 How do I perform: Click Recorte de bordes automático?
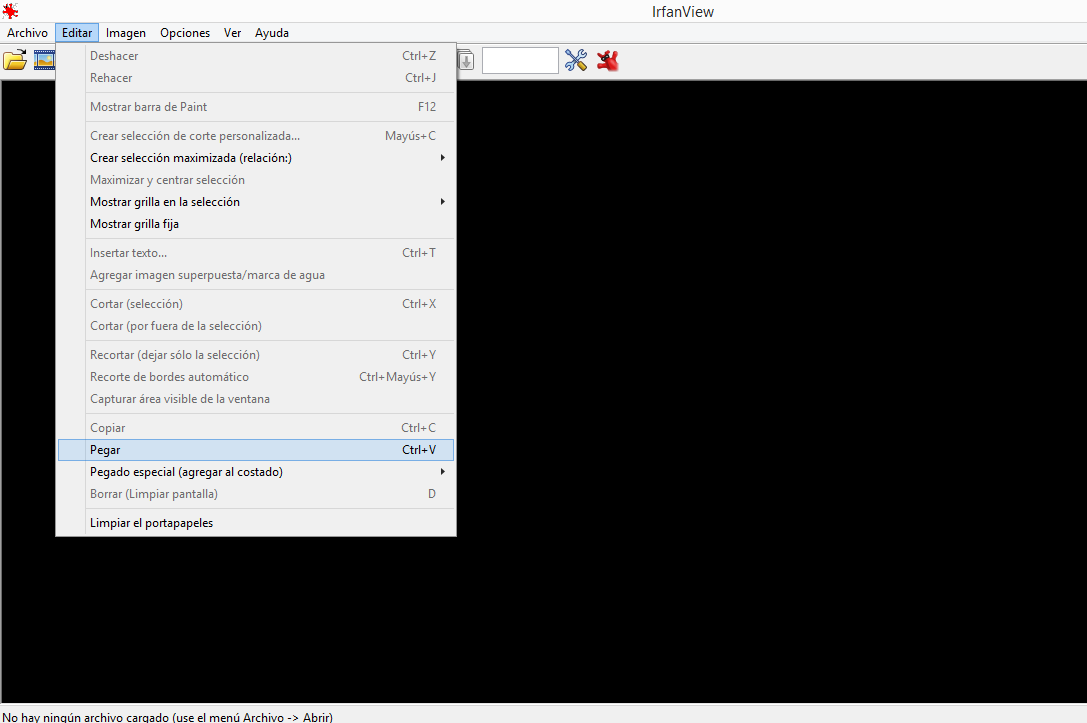(x=256, y=377)
